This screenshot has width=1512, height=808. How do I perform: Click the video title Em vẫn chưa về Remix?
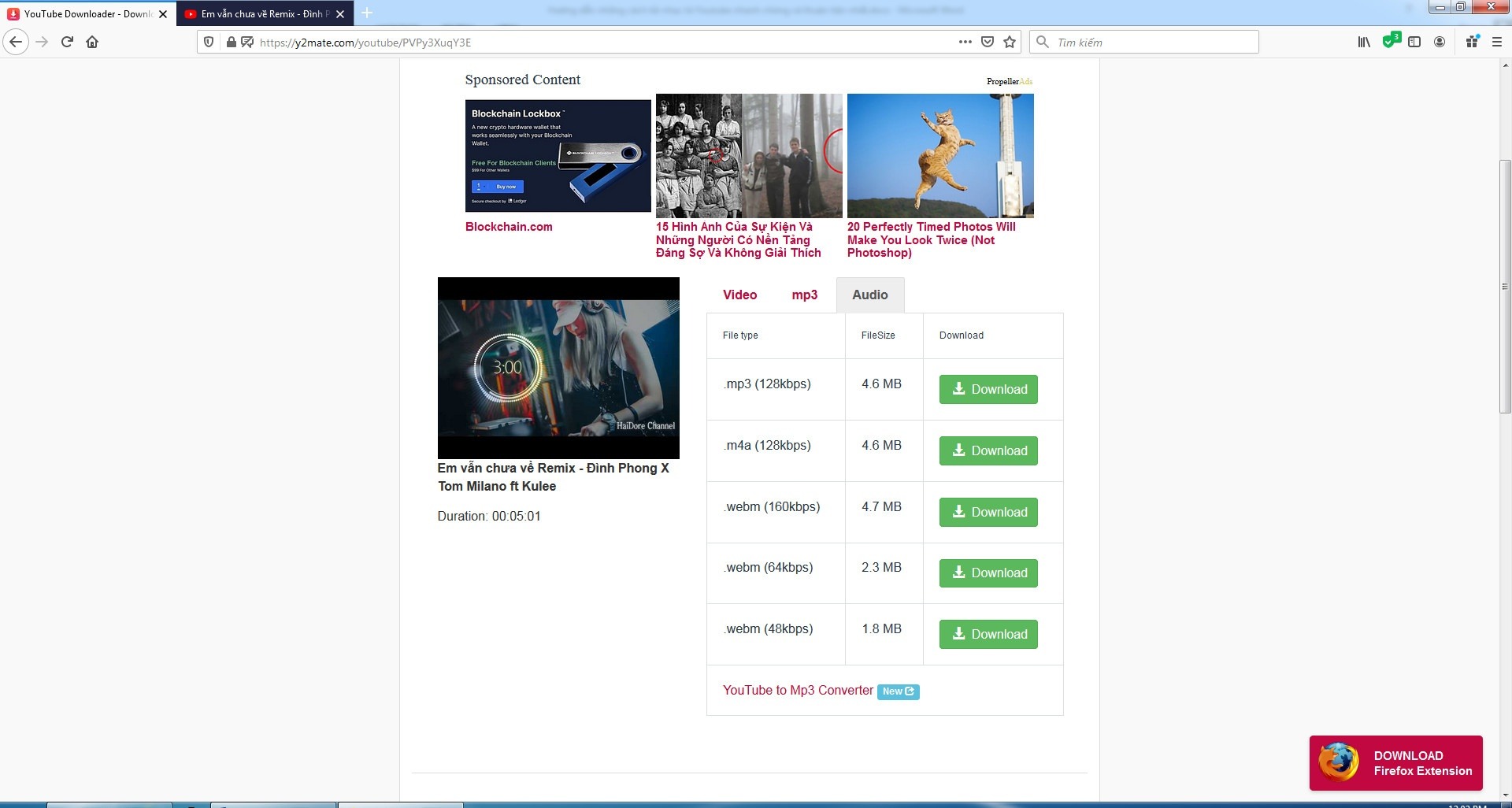click(x=554, y=476)
